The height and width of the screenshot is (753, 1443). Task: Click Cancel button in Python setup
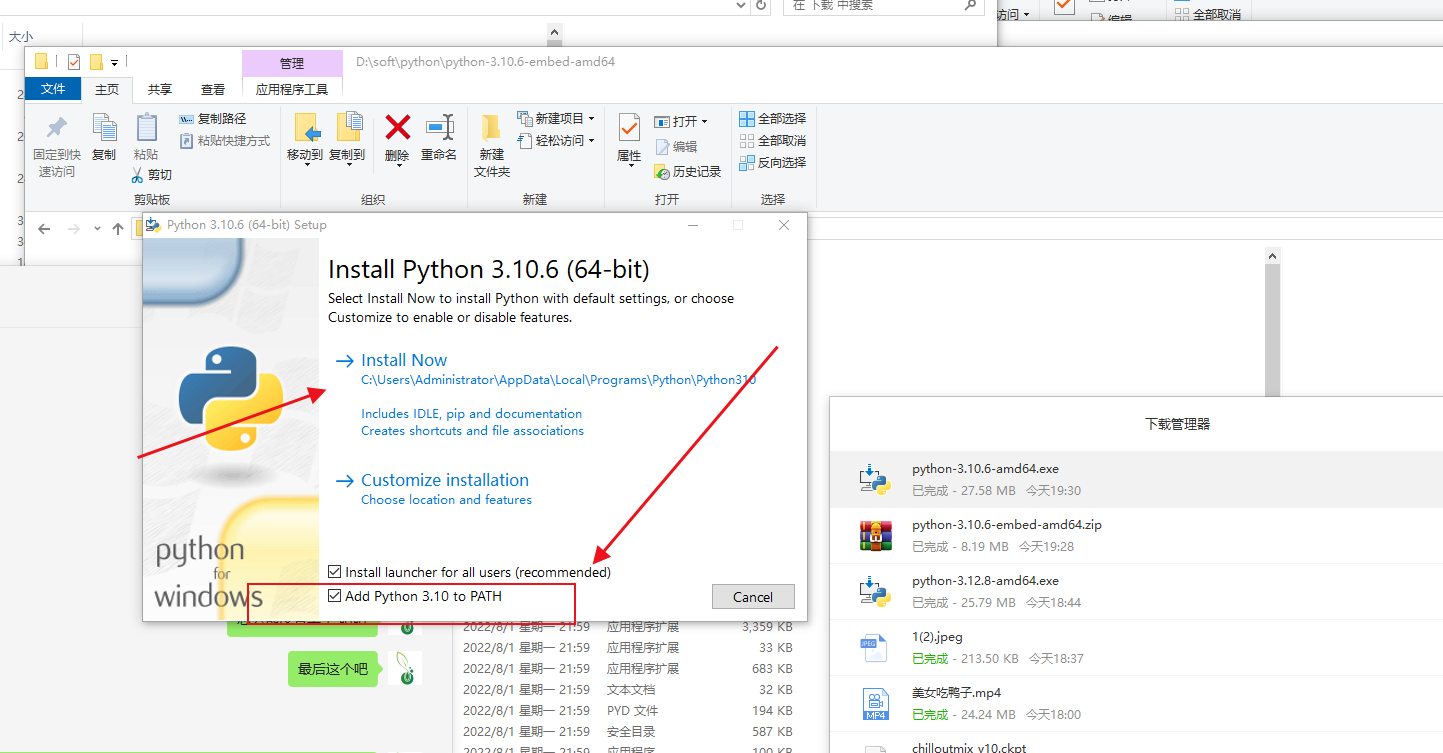coord(753,597)
